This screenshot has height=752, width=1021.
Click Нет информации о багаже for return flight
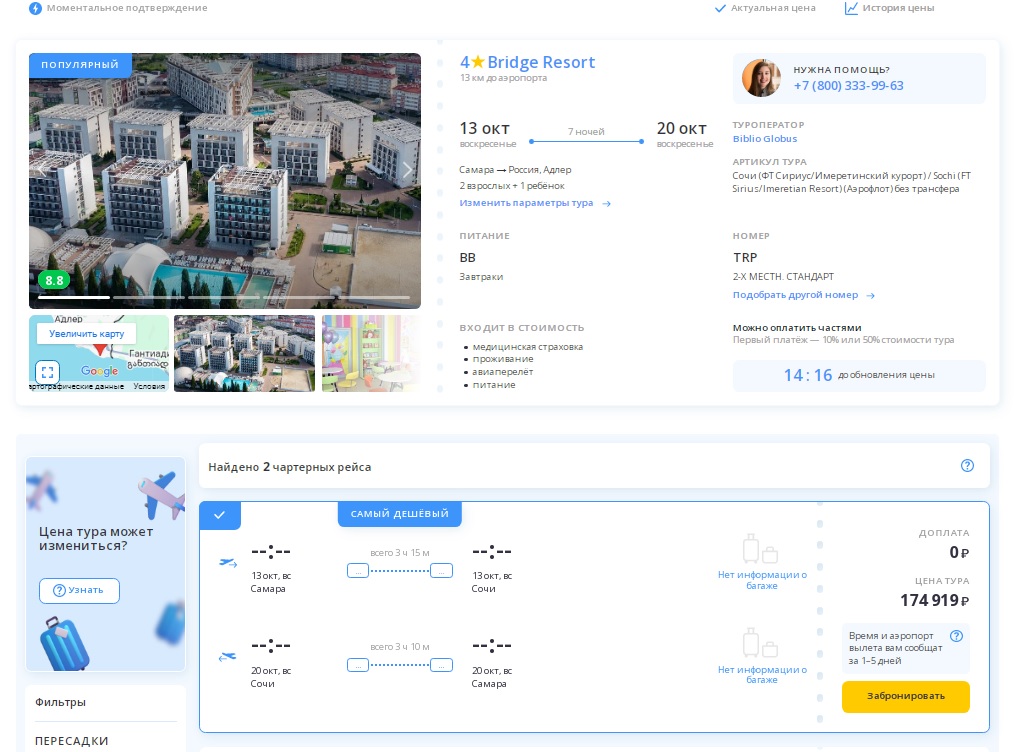tap(762, 675)
